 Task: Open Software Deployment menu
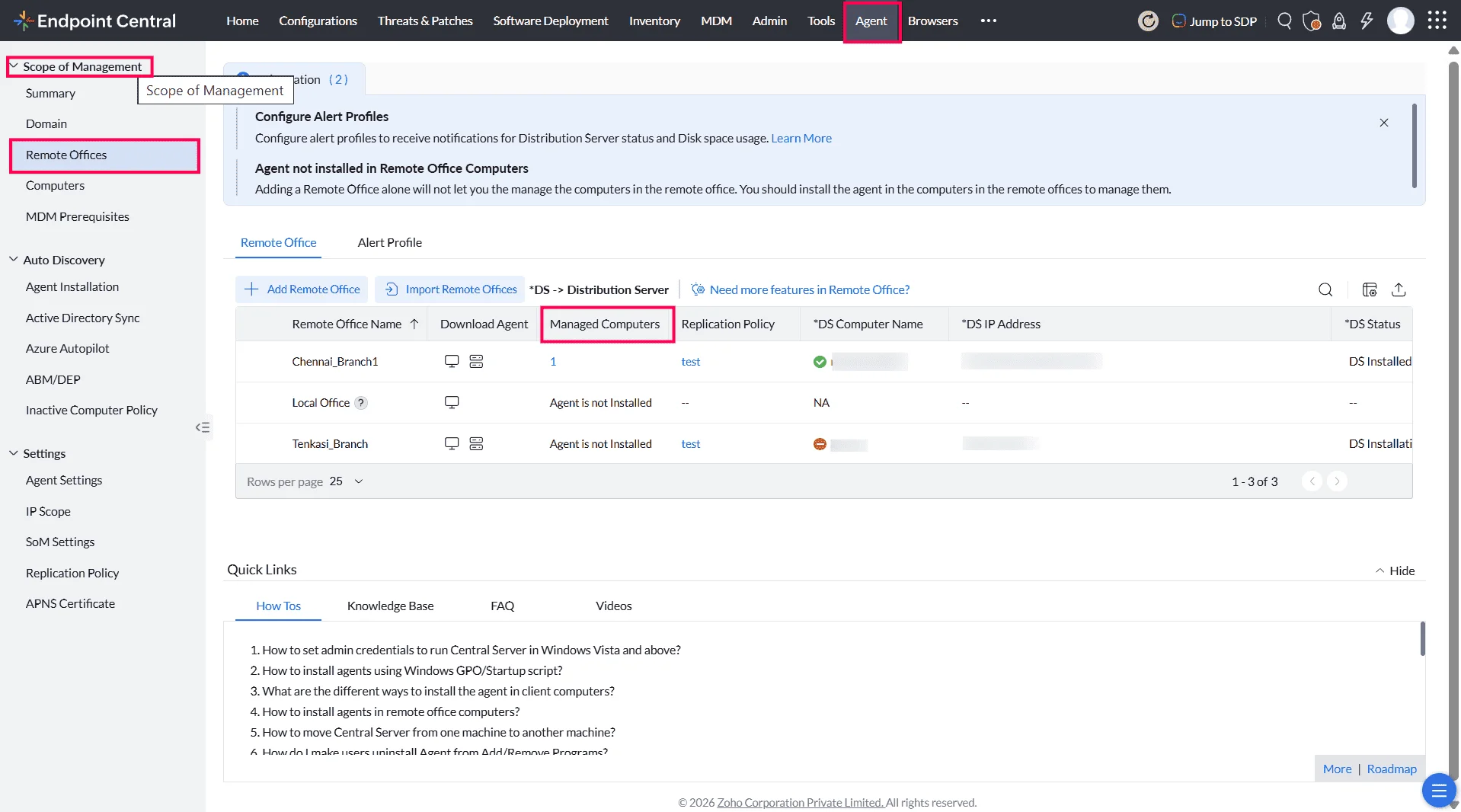pyautogui.click(x=551, y=21)
